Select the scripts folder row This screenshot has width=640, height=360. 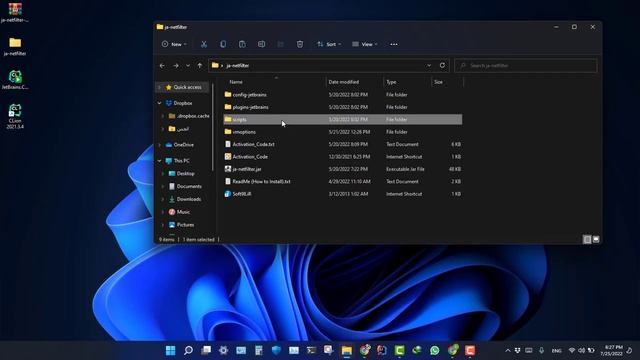click(x=342, y=120)
